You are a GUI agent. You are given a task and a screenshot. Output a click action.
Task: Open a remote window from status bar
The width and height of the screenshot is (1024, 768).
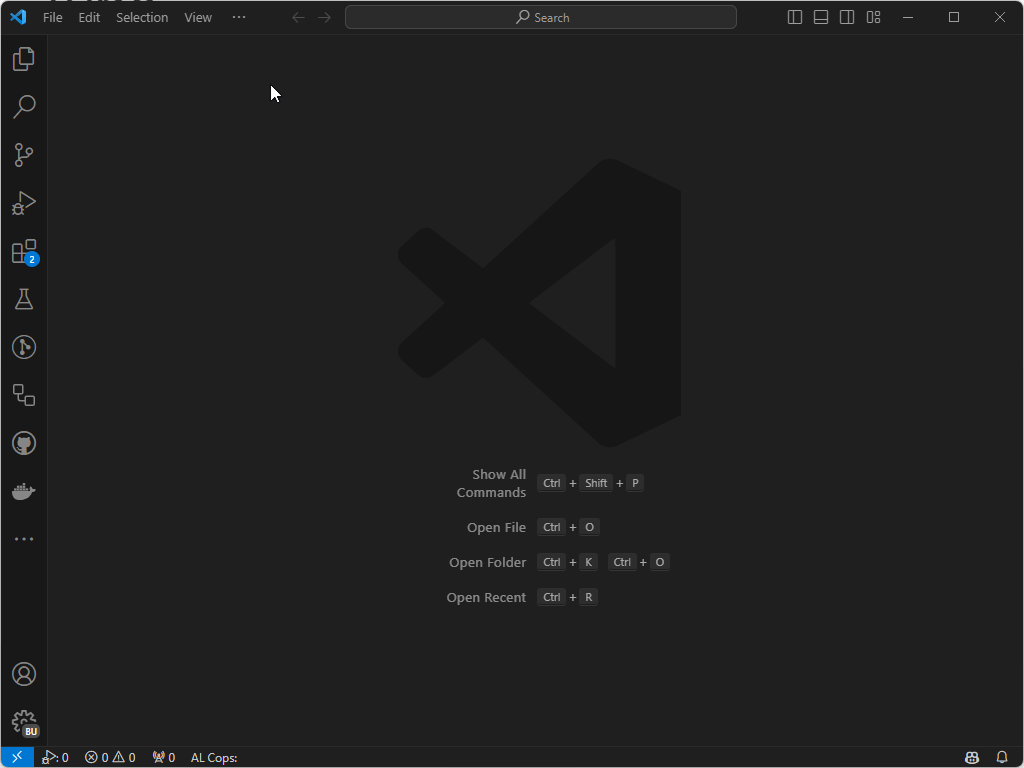pos(17,758)
